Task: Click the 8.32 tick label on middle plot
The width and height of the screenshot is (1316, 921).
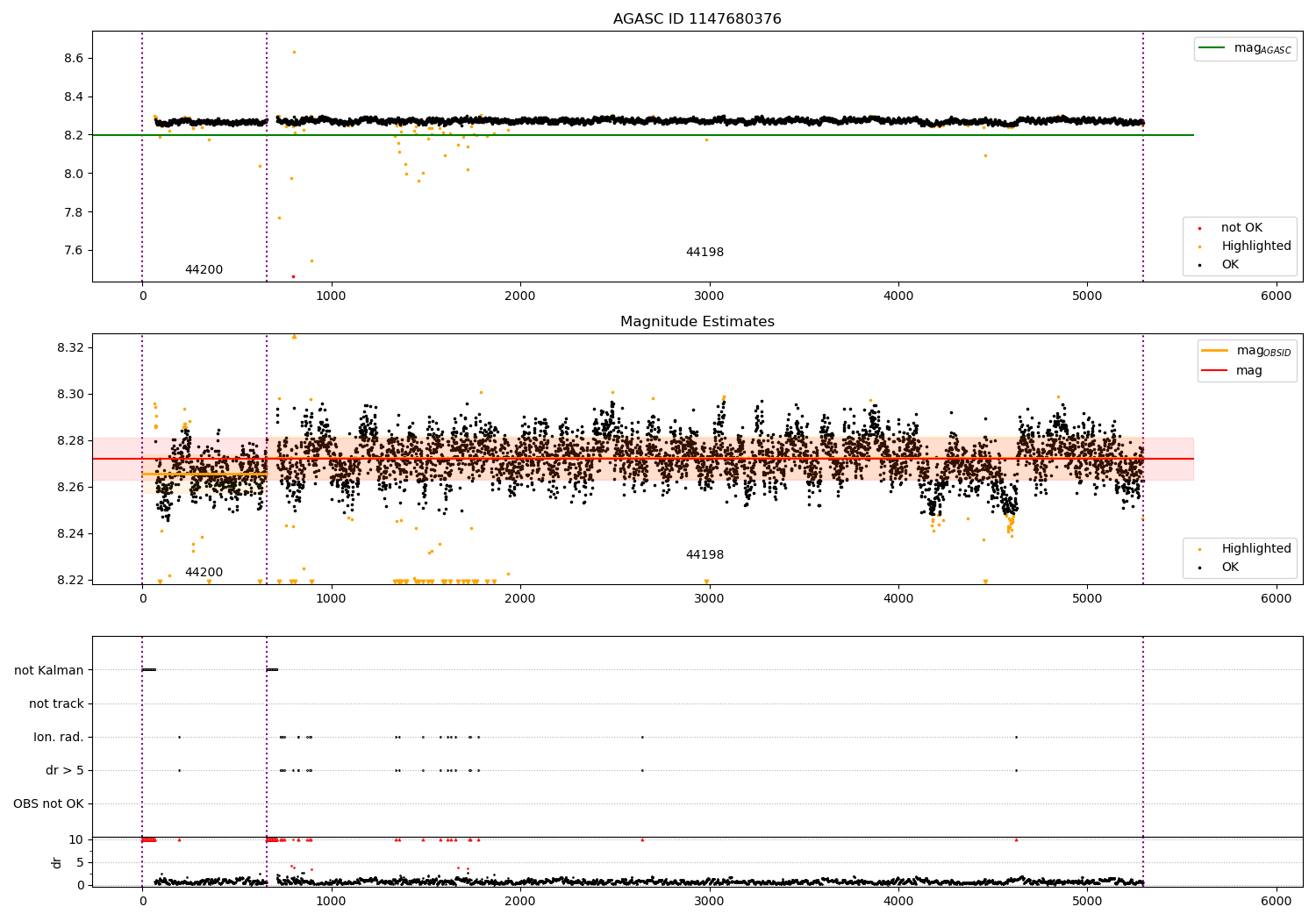Action: [69, 348]
